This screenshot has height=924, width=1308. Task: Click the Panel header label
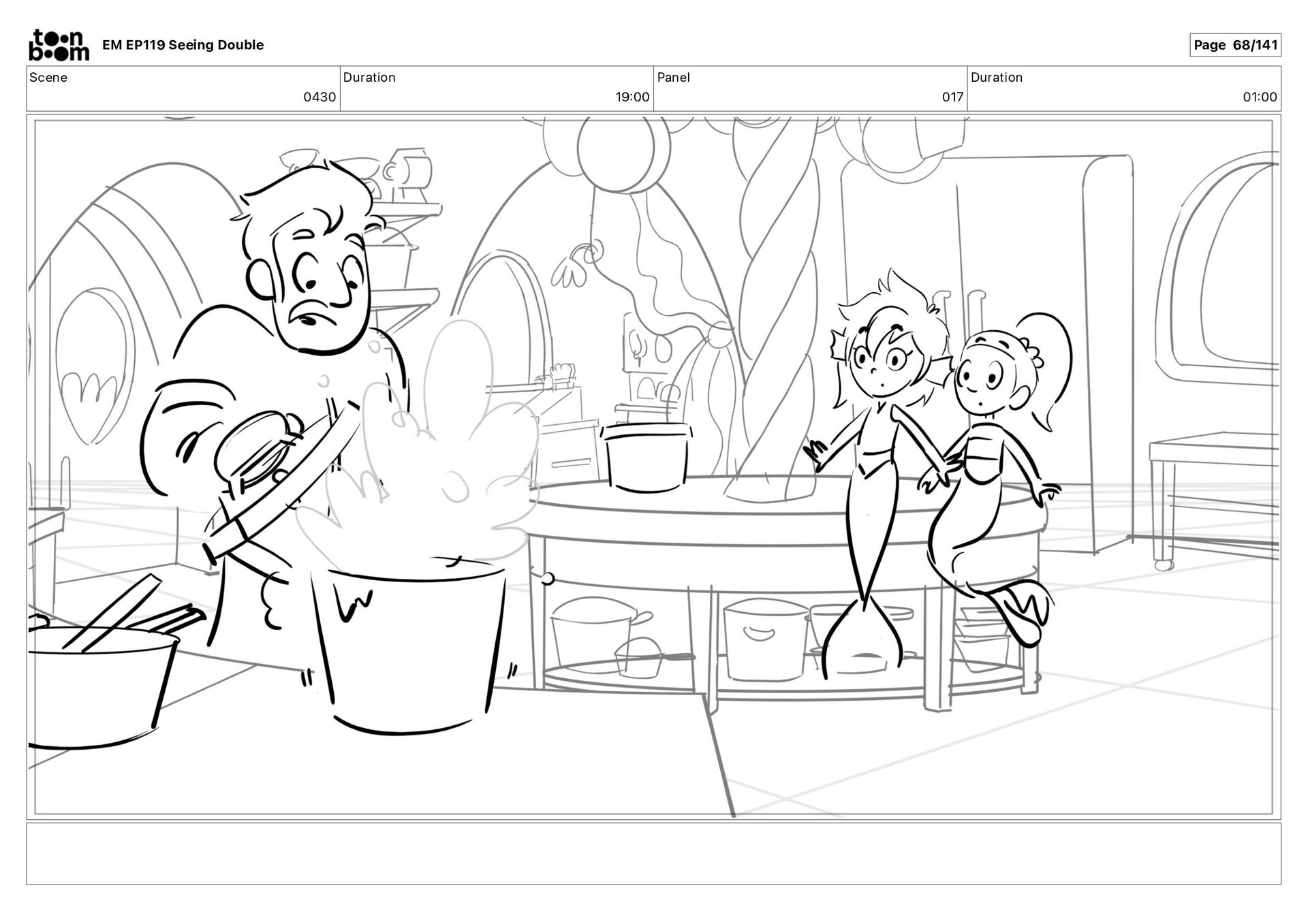(x=673, y=78)
